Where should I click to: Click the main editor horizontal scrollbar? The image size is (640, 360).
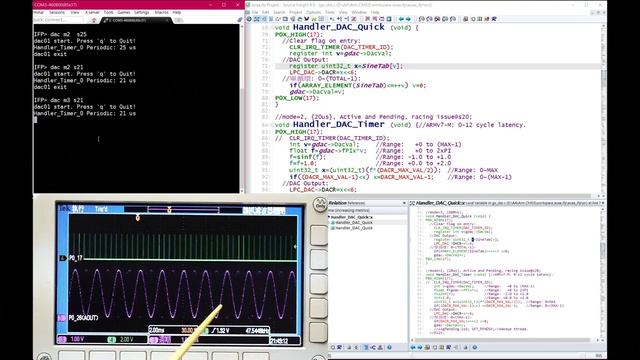424,196
